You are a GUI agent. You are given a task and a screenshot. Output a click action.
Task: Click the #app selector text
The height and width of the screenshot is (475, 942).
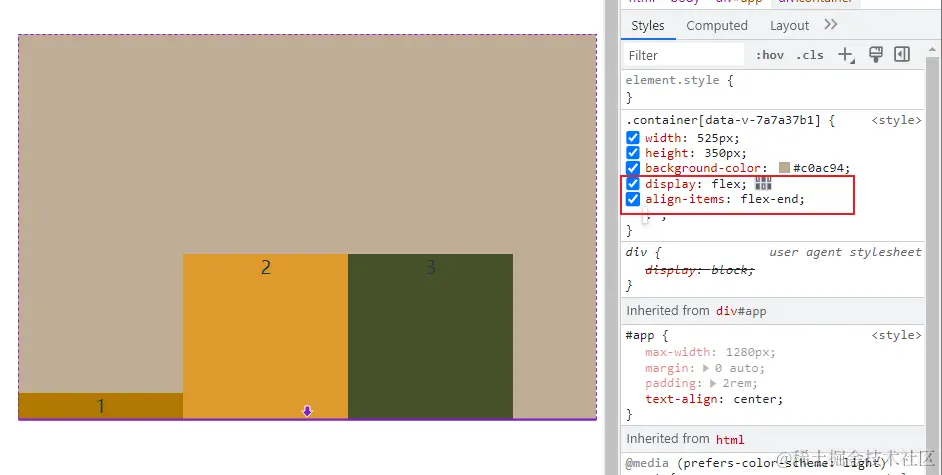640,335
